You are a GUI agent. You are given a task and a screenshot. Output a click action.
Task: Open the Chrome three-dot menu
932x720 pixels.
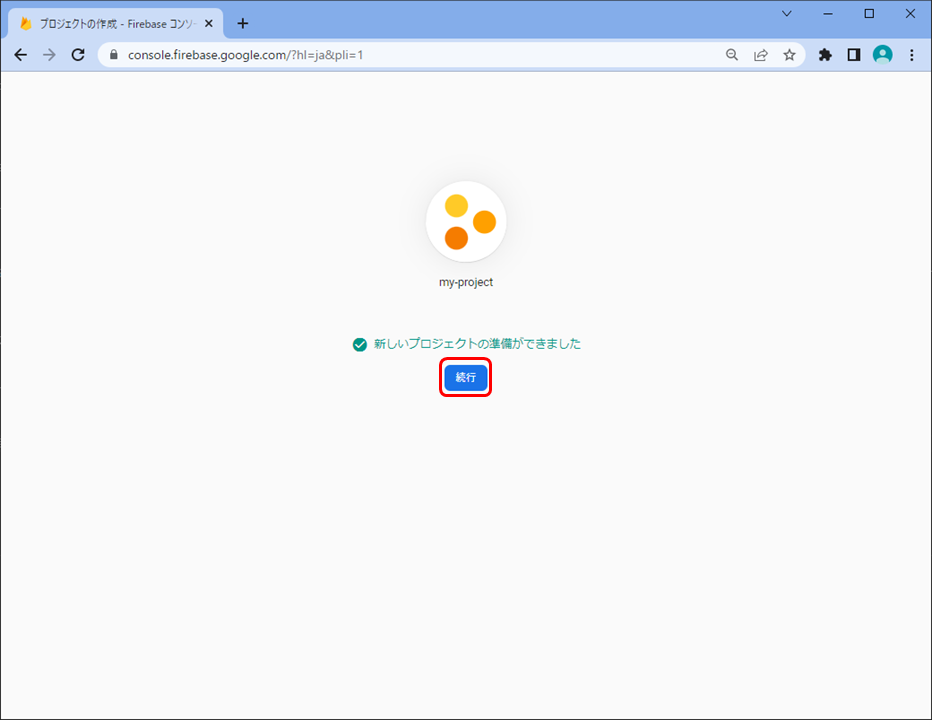pyautogui.click(x=912, y=55)
